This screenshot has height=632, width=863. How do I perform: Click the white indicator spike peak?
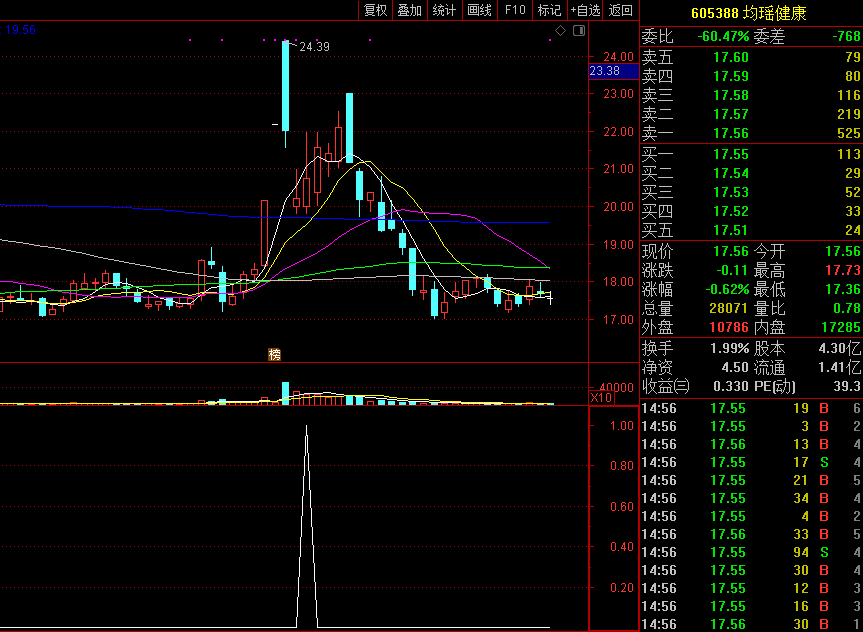tap(307, 427)
